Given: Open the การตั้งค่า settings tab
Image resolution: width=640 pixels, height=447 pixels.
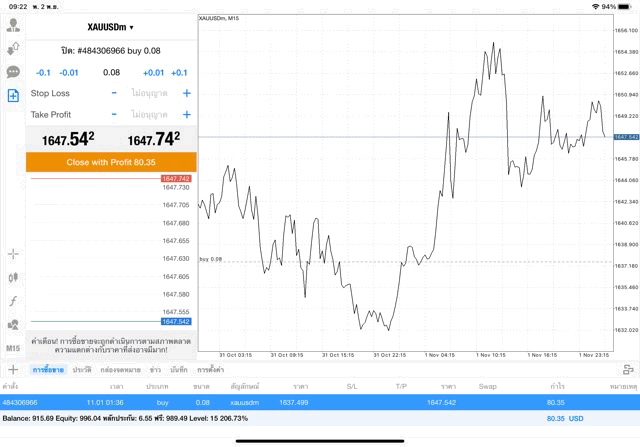Looking at the screenshot, I should (x=211, y=370).
